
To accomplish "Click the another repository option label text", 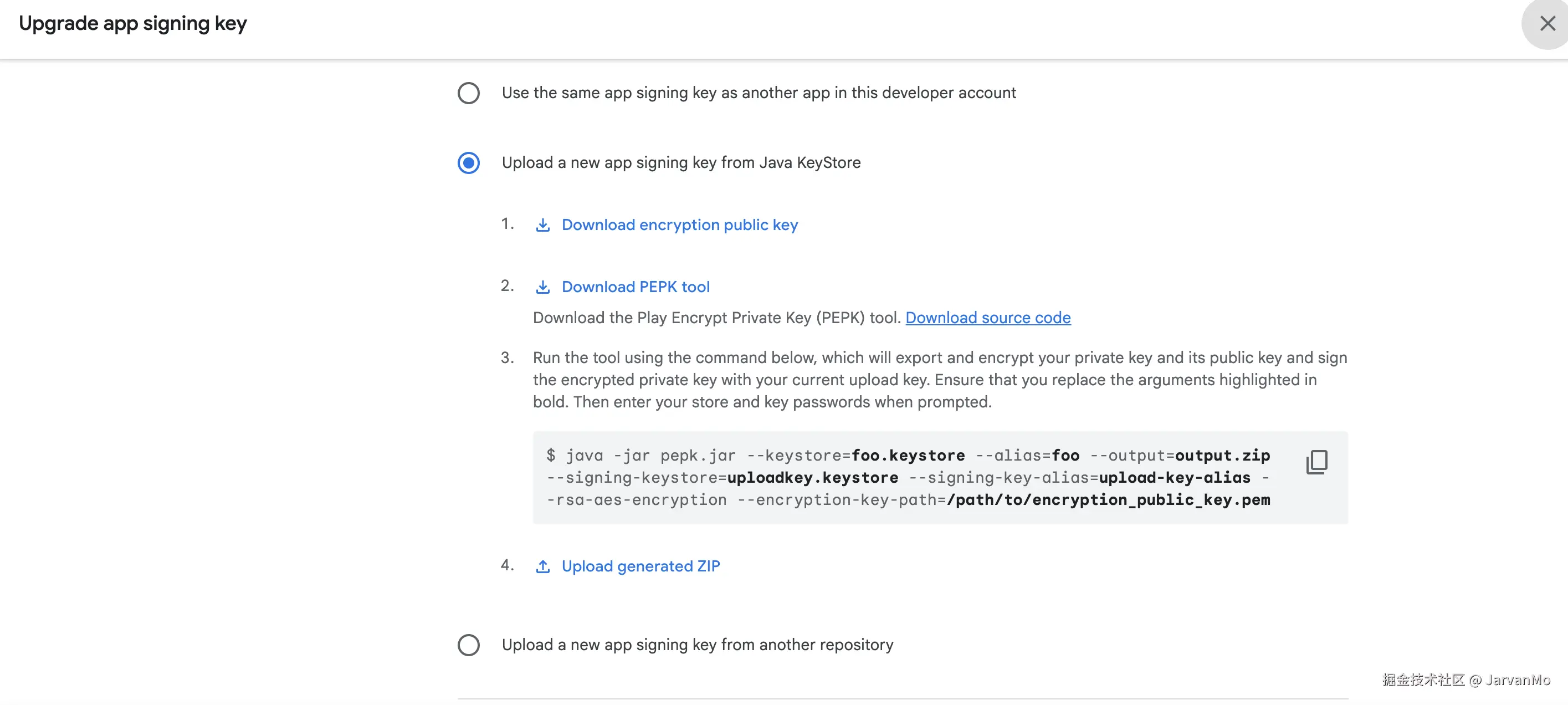I will (697, 645).
